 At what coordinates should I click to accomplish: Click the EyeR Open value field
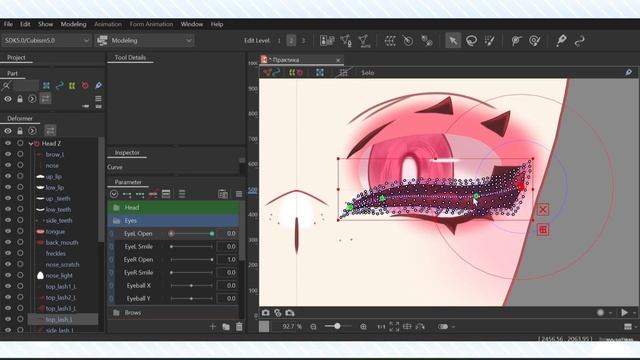[x=227, y=260]
